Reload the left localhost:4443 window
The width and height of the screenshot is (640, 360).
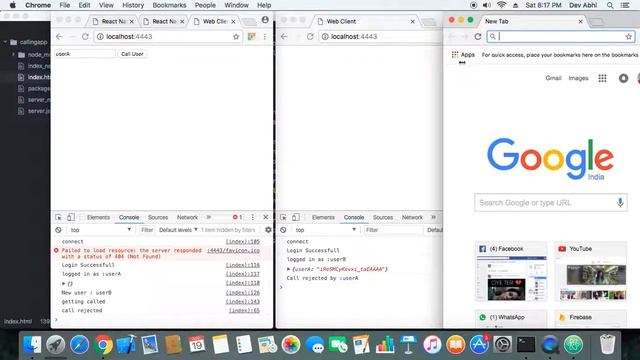85,36
